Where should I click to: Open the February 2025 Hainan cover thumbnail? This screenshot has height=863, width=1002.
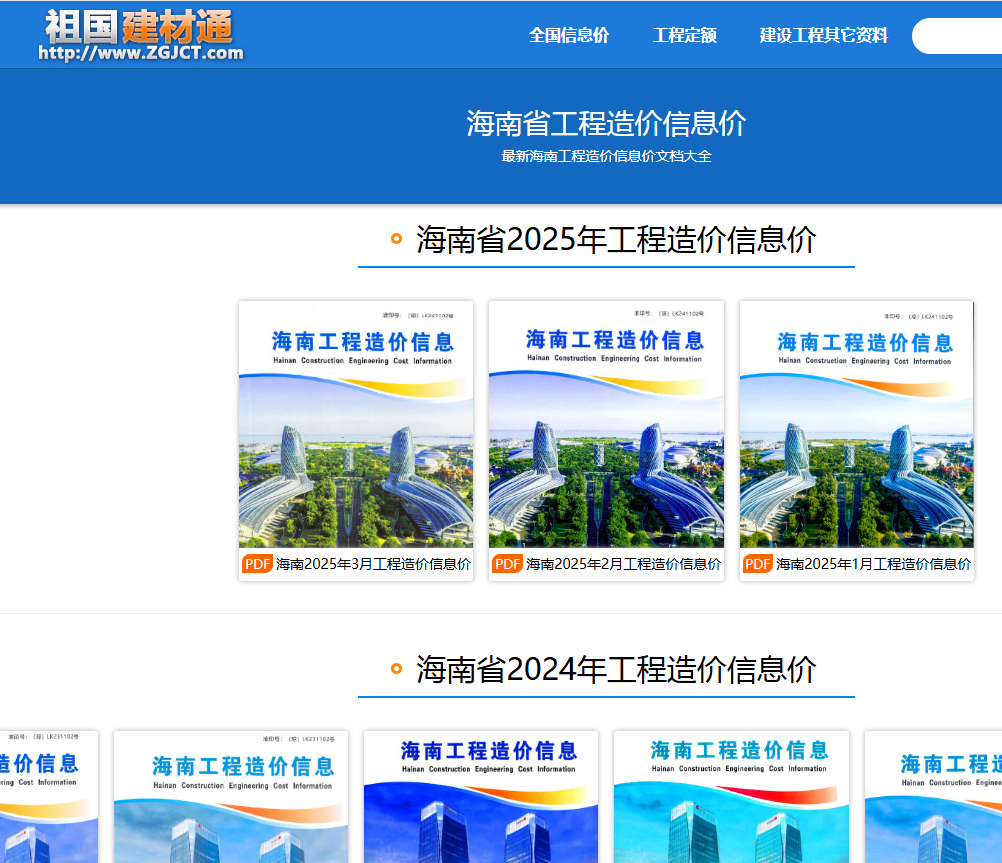click(606, 424)
